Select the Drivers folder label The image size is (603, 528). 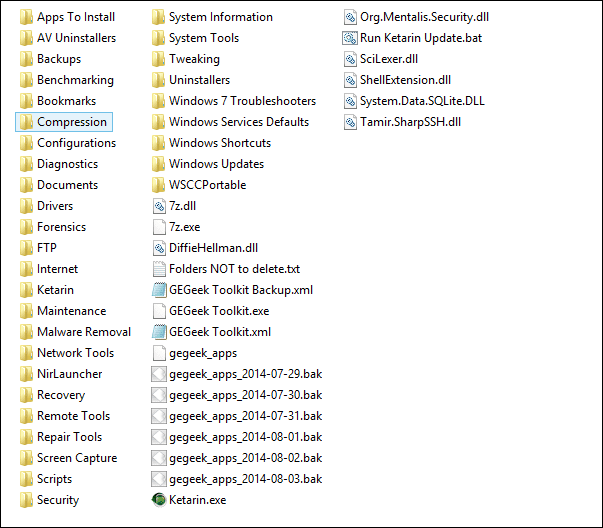[55, 206]
